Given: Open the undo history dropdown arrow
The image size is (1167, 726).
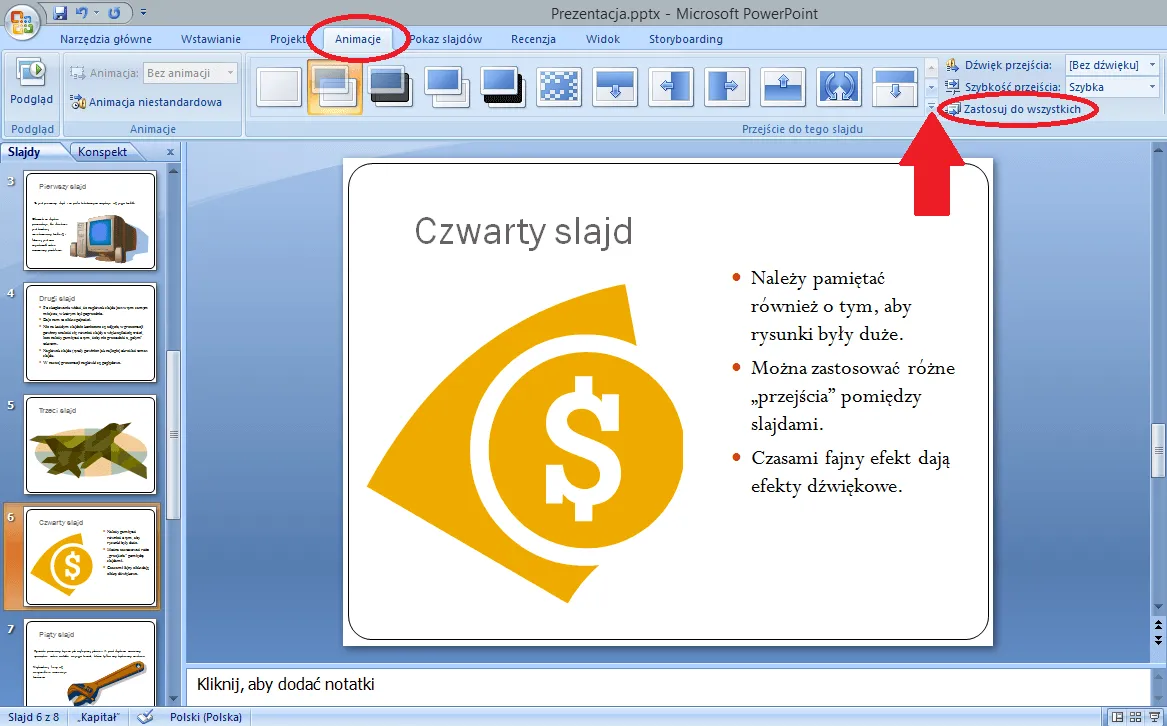Looking at the screenshot, I should tap(96, 13).
